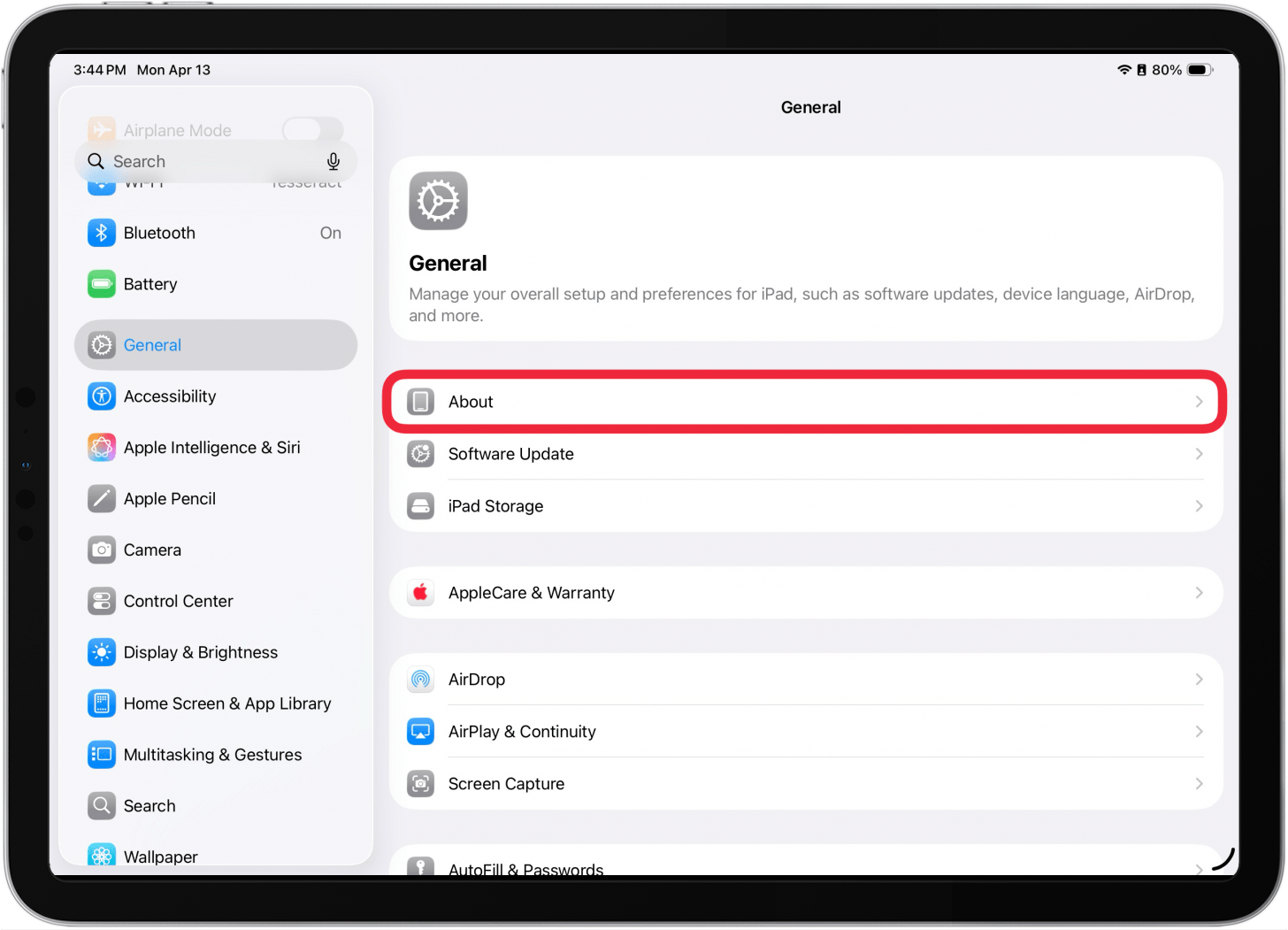Select Camera label in sidebar

pos(152,550)
